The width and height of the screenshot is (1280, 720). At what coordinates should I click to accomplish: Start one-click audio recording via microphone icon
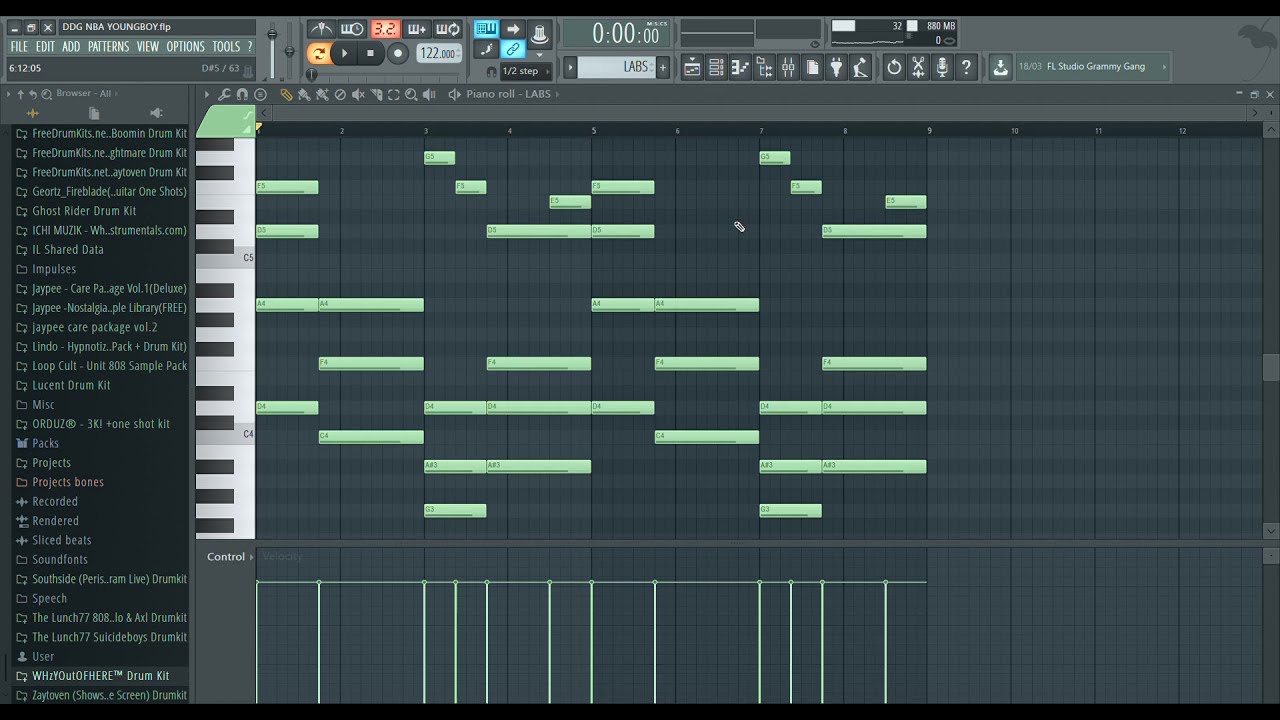942,68
